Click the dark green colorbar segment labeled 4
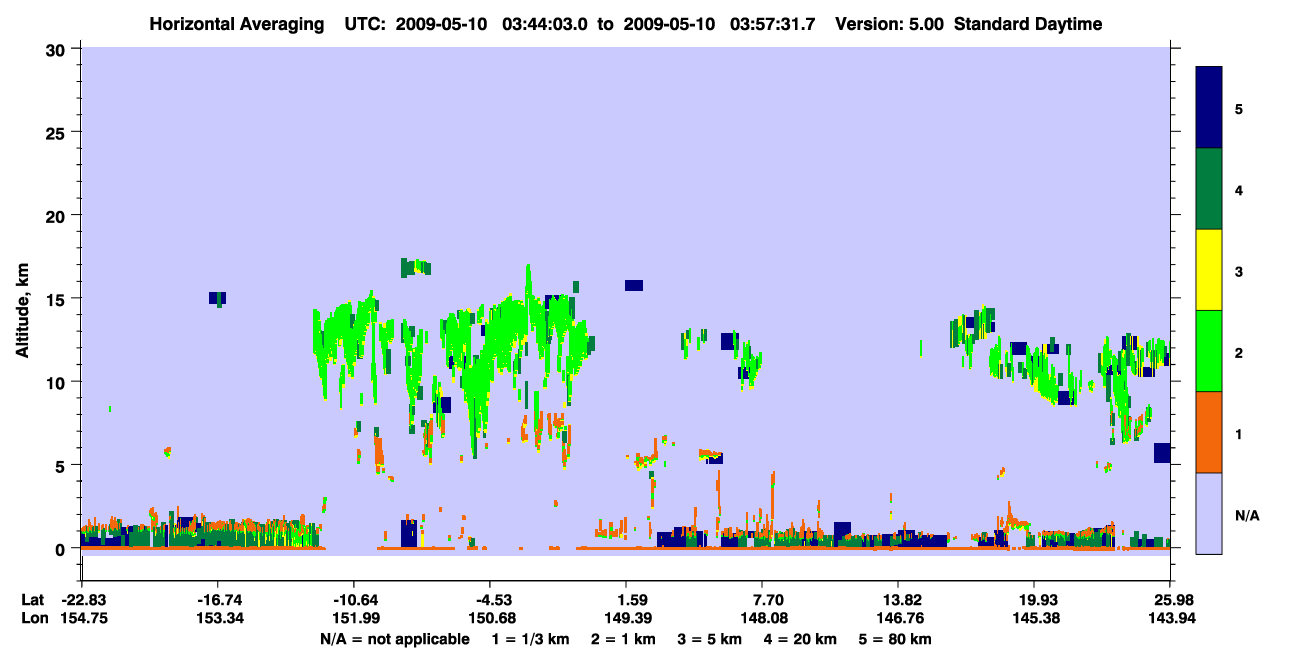 coord(1209,189)
